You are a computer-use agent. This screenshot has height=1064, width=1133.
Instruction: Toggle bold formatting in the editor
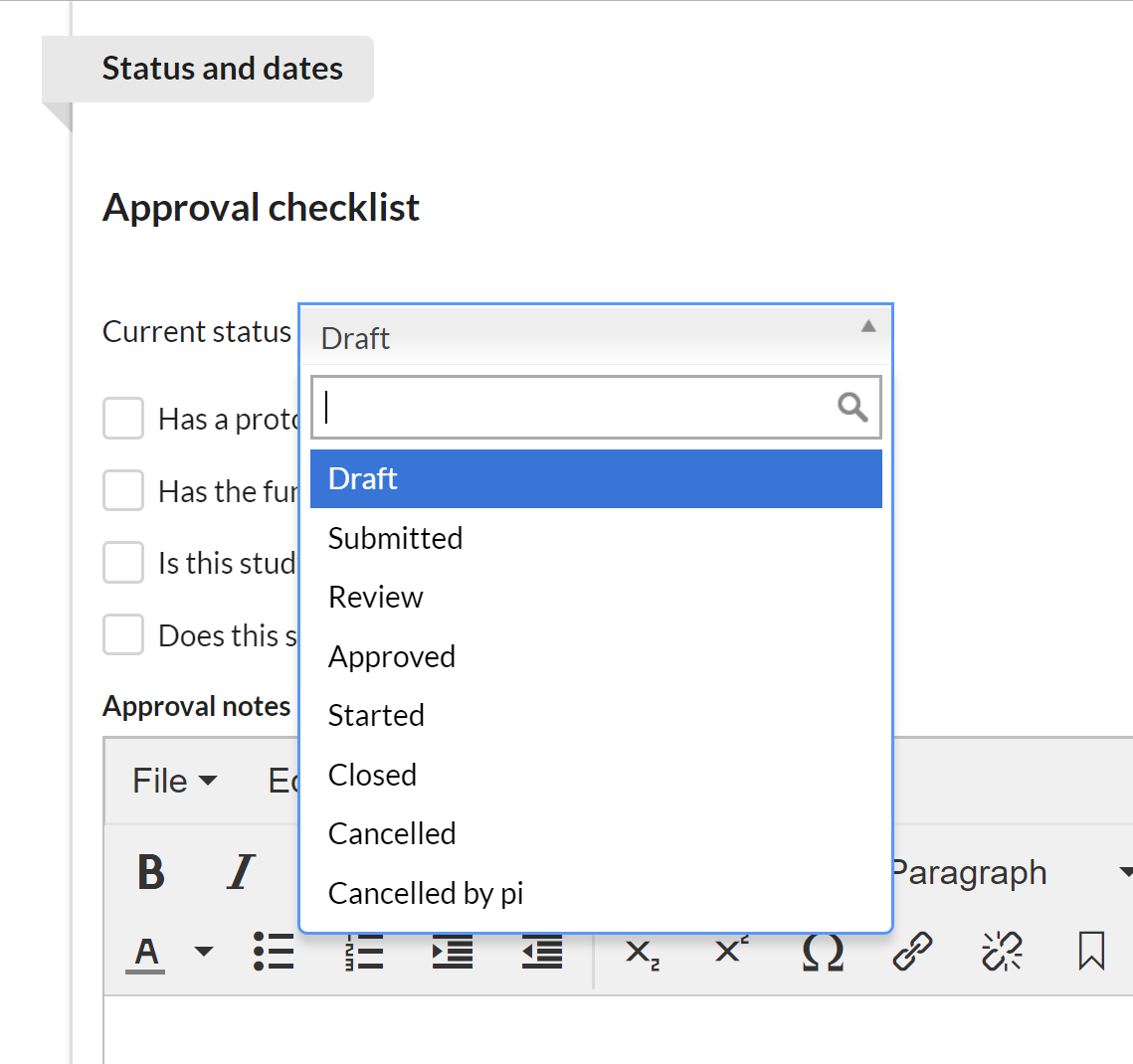[x=151, y=873]
